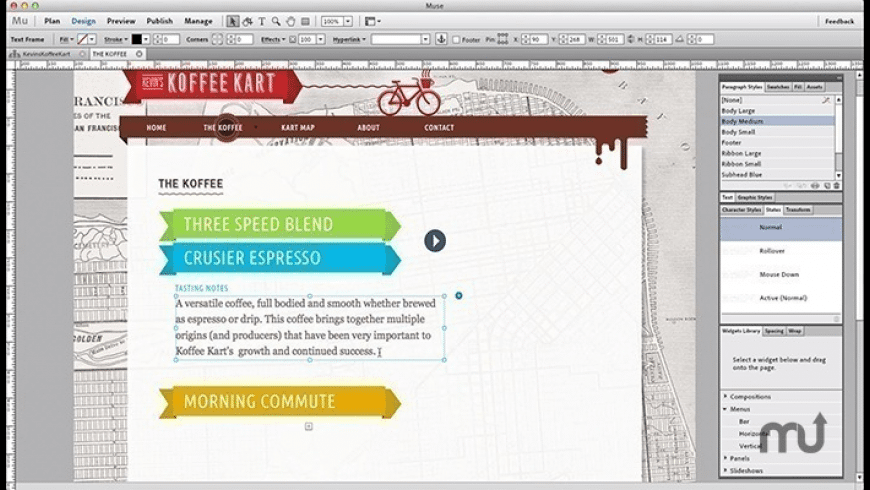870x490 pixels.
Task: Click the ABOUT nav link
Action: [368, 128]
